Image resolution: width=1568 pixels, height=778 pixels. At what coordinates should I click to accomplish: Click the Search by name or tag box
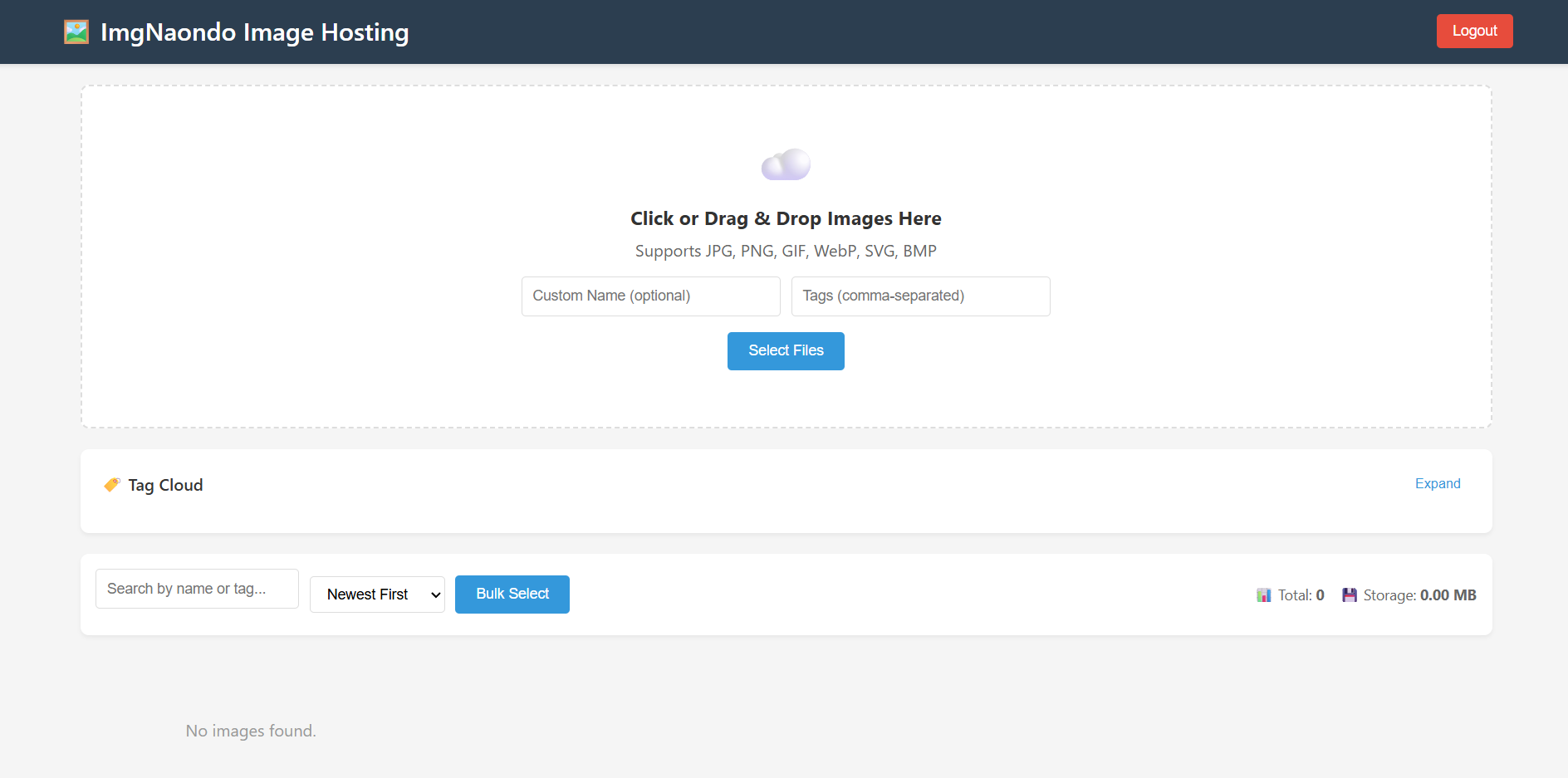(x=197, y=589)
